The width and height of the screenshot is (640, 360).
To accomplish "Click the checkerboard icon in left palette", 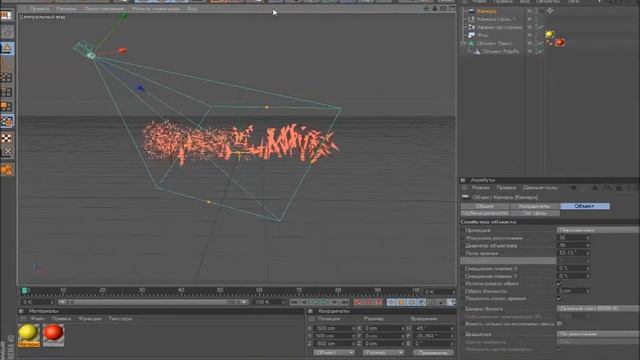I will [x=7, y=138].
